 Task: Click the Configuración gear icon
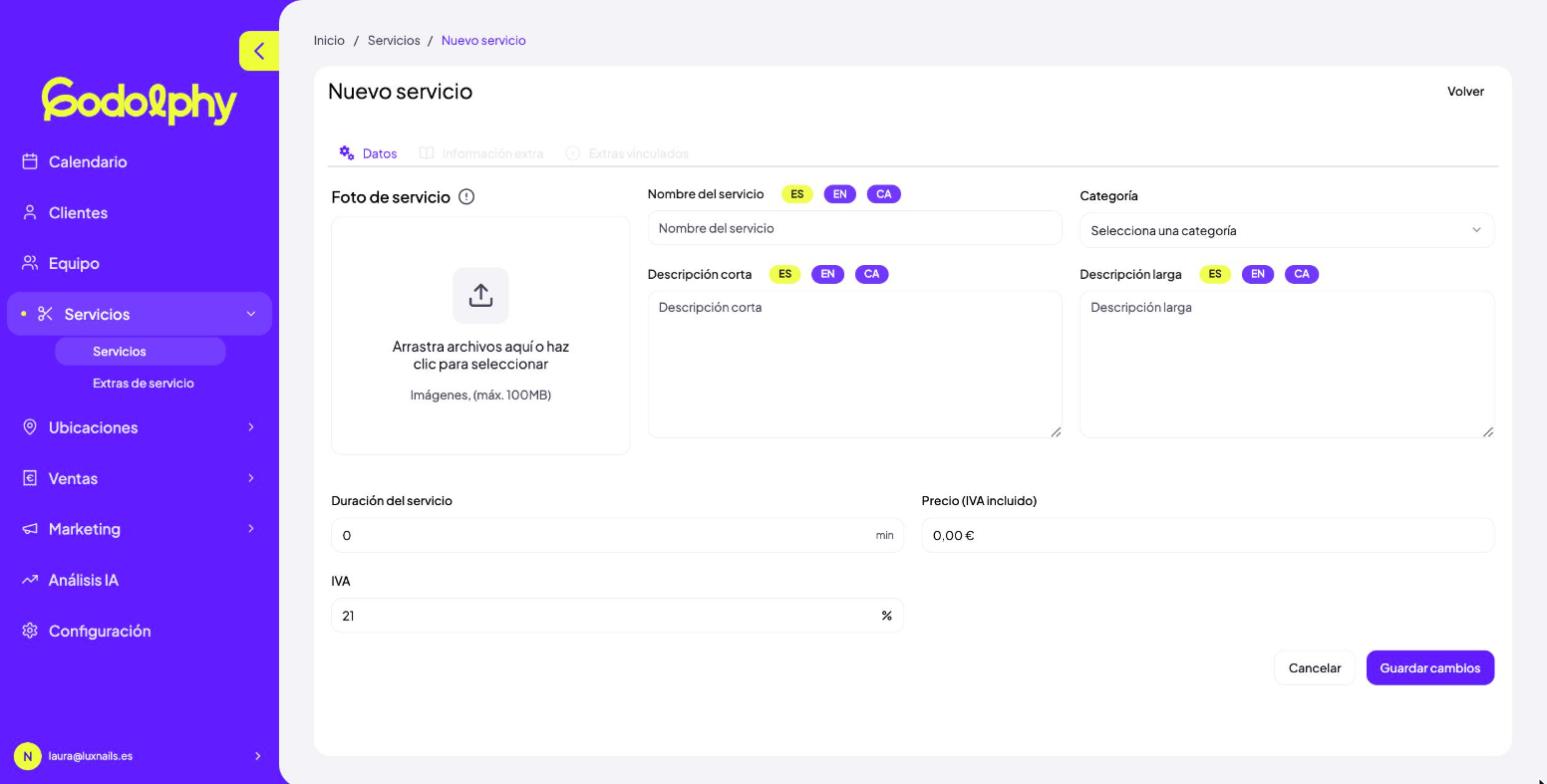click(30, 631)
